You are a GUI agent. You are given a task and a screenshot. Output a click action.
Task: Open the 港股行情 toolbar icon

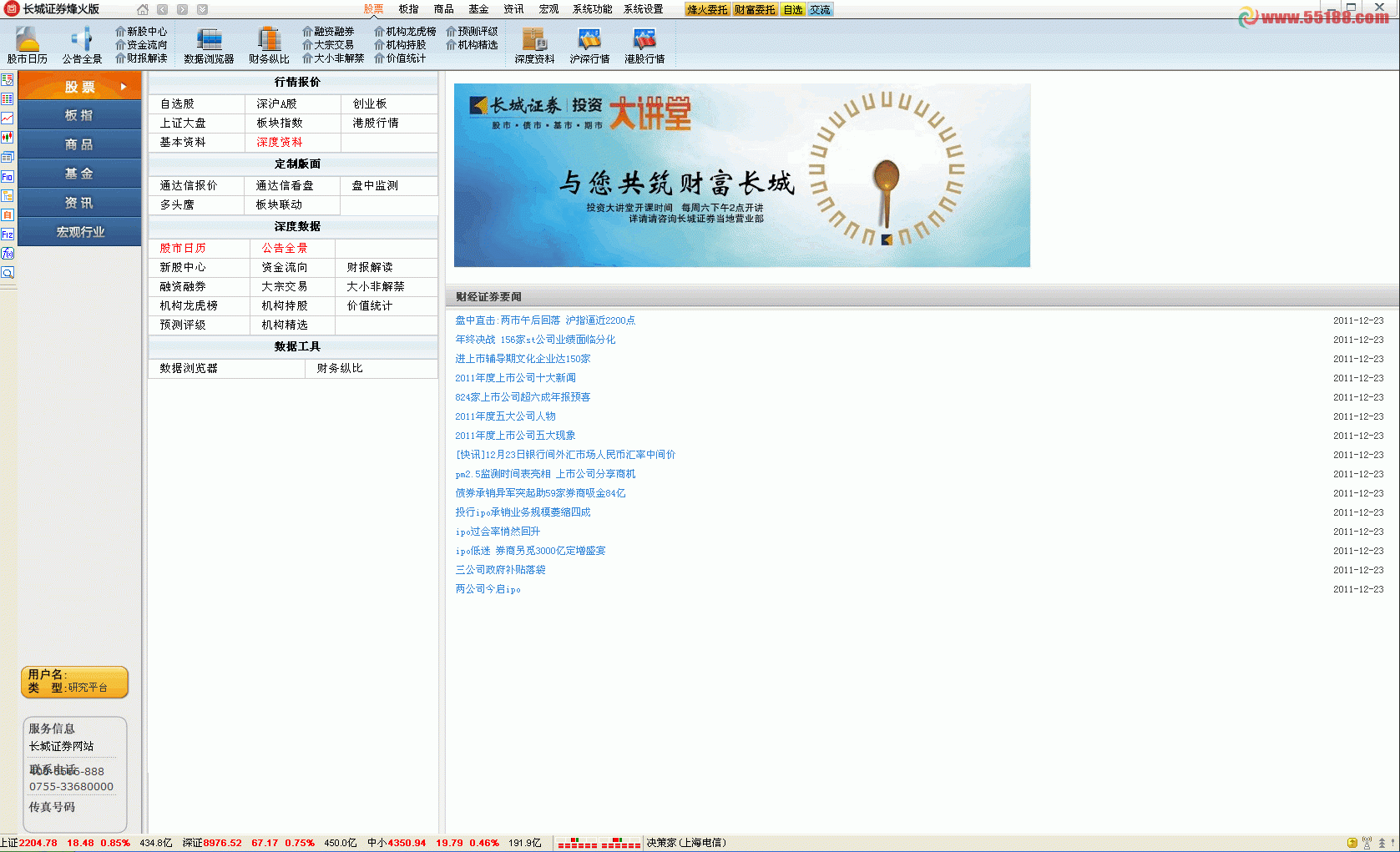click(x=644, y=44)
